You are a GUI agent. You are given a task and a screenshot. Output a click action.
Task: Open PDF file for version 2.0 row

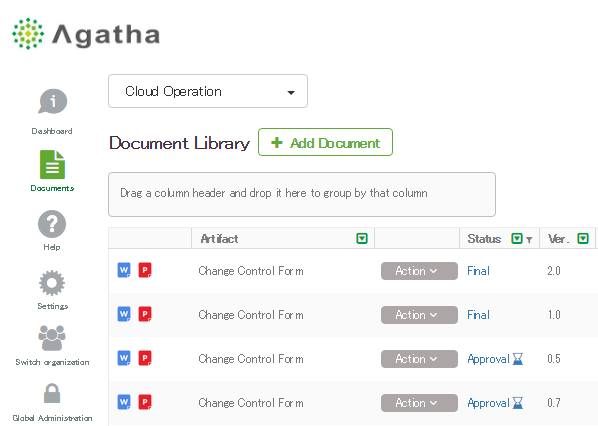click(145, 270)
